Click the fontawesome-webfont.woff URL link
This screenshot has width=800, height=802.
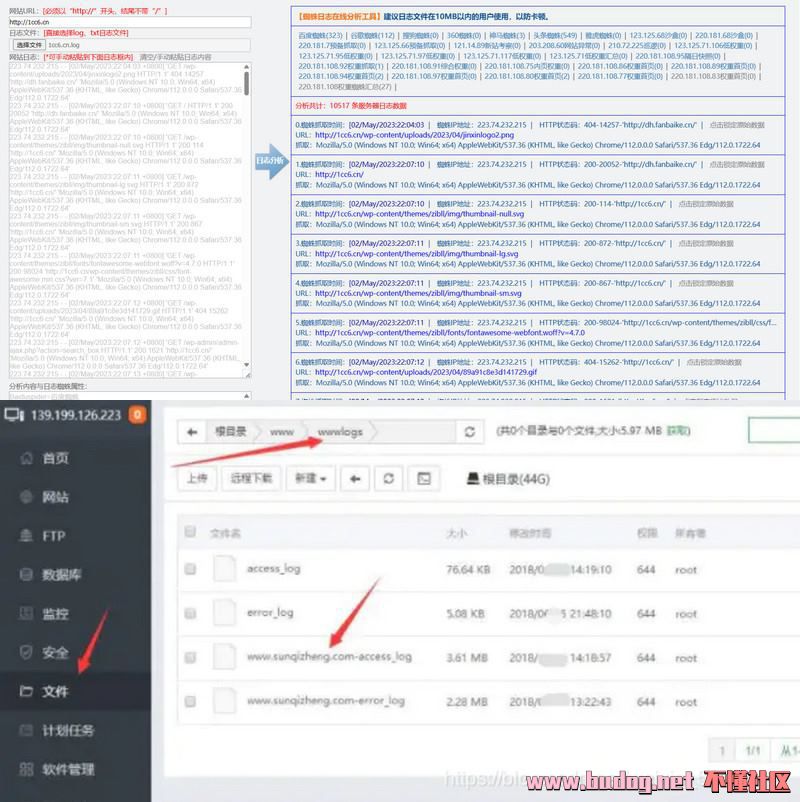pyautogui.click(x=450, y=332)
